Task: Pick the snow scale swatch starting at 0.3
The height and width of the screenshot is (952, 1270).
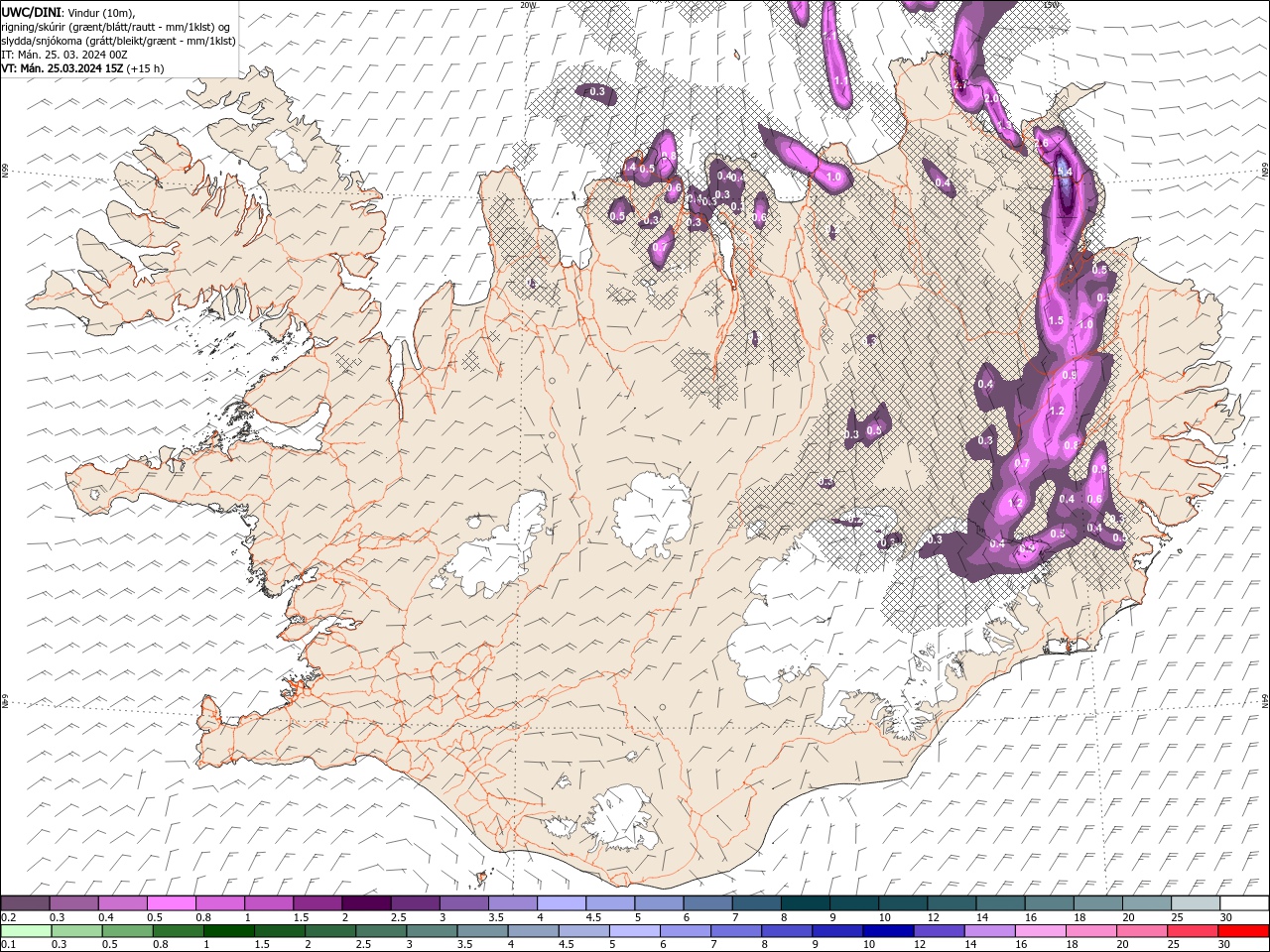Action: tap(73, 903)
